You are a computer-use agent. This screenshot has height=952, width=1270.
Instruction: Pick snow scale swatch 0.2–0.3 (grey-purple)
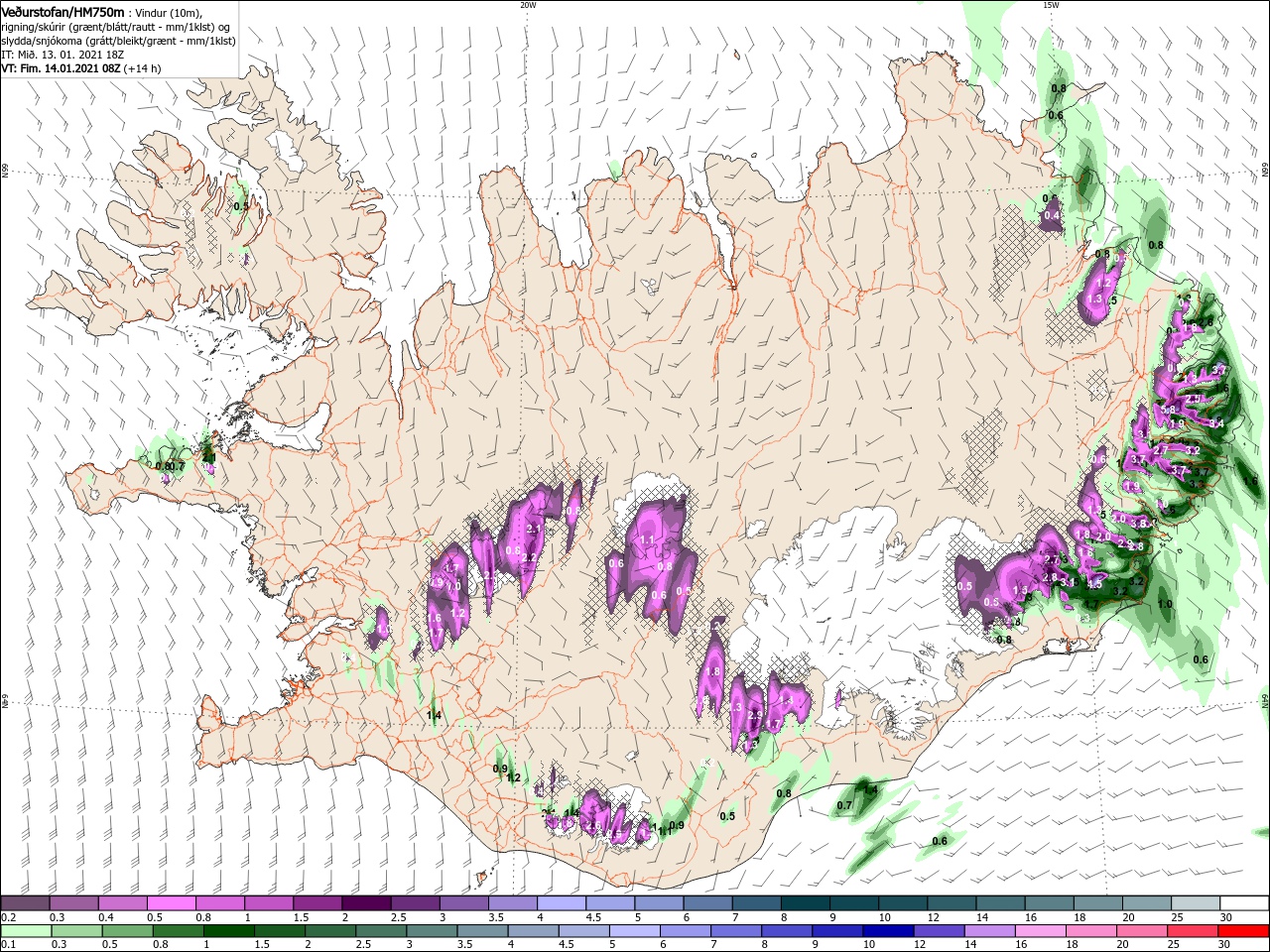[x=25, y=903]
